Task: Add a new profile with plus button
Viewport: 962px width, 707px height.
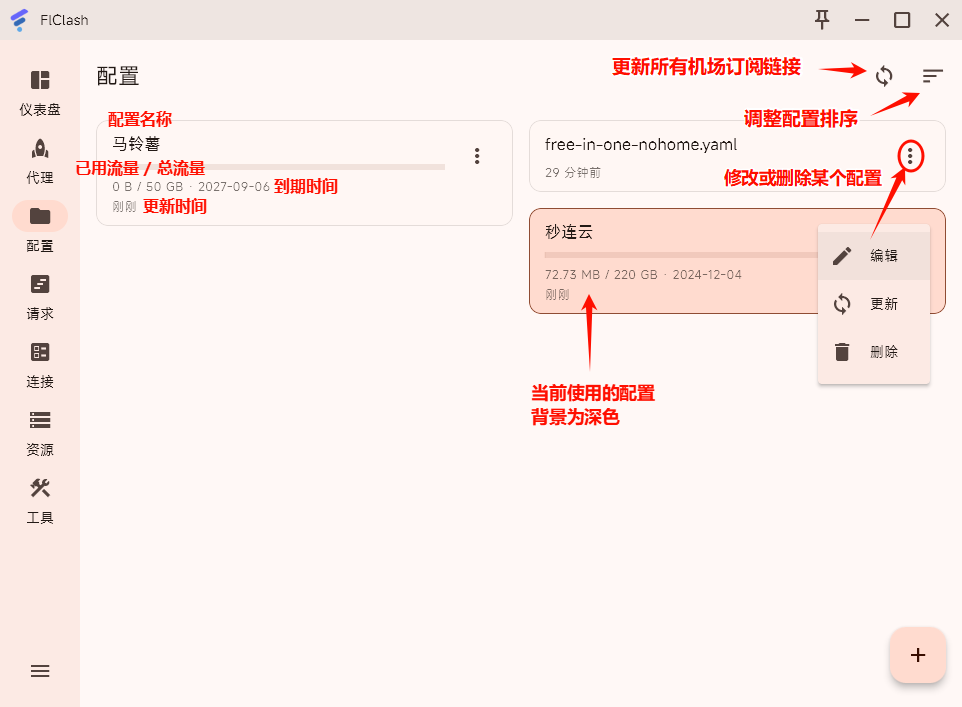Action: tap(917, 655)
